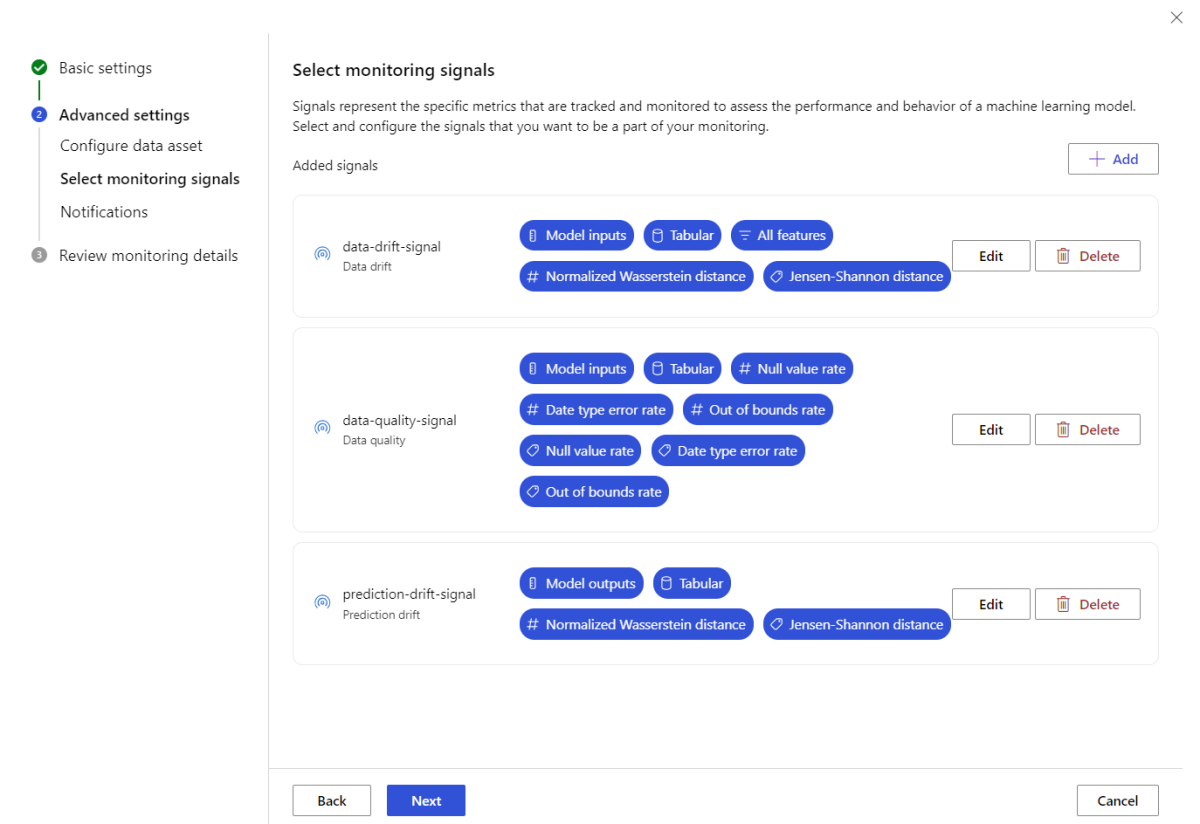Jump to Review monitoring details
This screenshot has width=1200, height=824.
(x=148, y=255)
